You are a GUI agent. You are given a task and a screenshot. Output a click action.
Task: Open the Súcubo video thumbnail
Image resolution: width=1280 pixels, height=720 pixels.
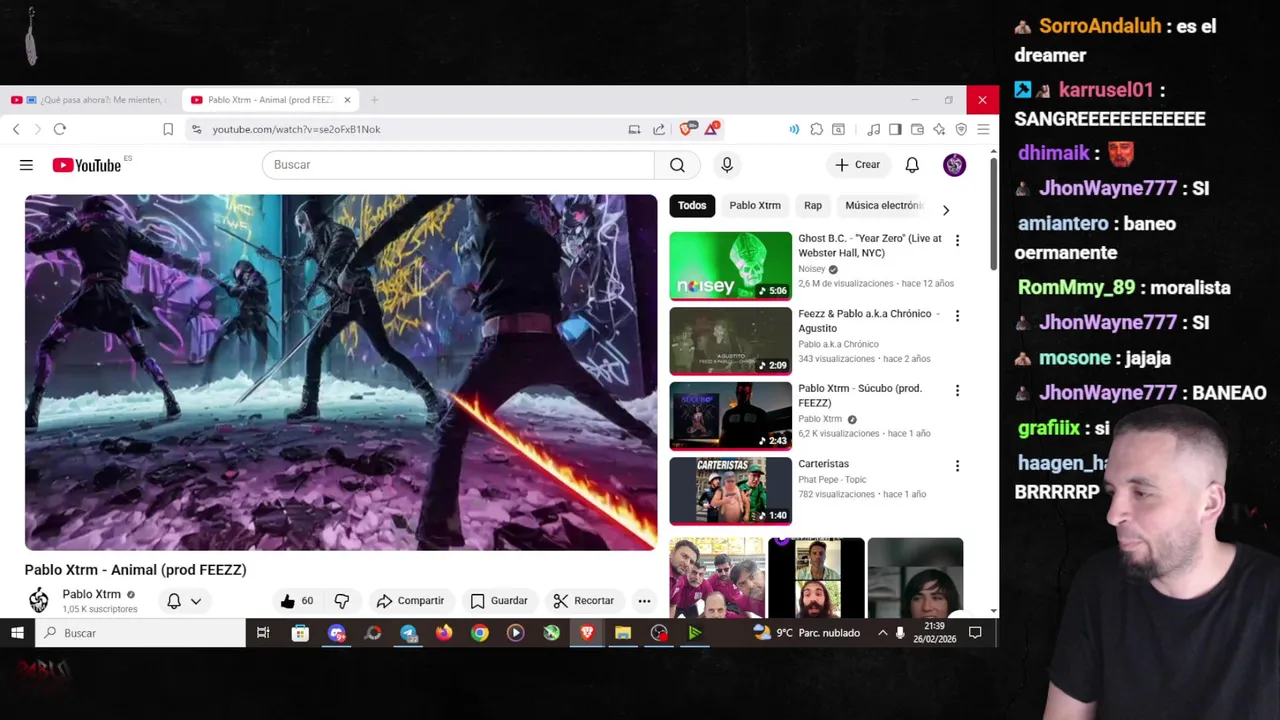[x=730, y=416]
